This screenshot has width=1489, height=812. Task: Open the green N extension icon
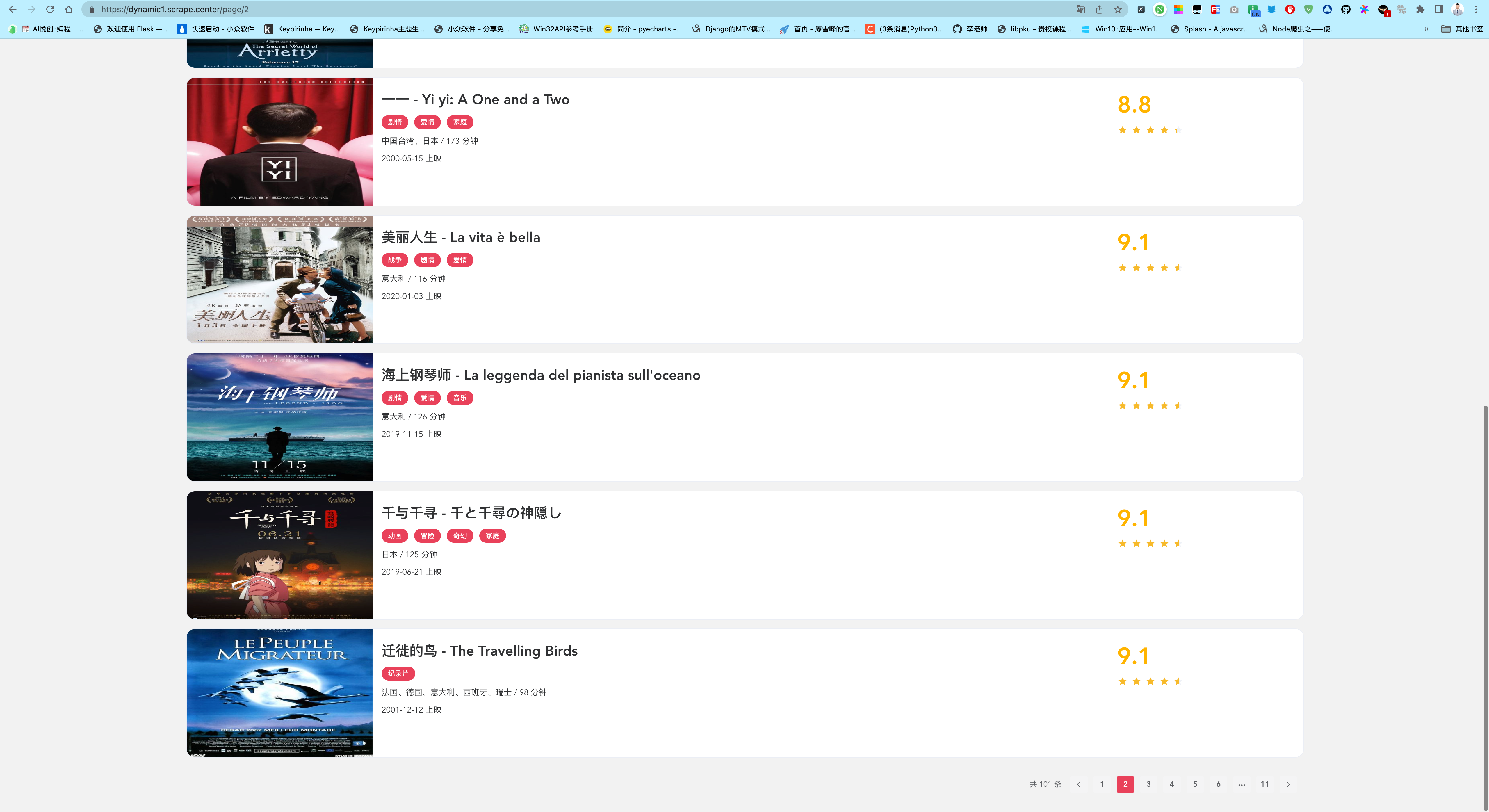[1160, 9]
